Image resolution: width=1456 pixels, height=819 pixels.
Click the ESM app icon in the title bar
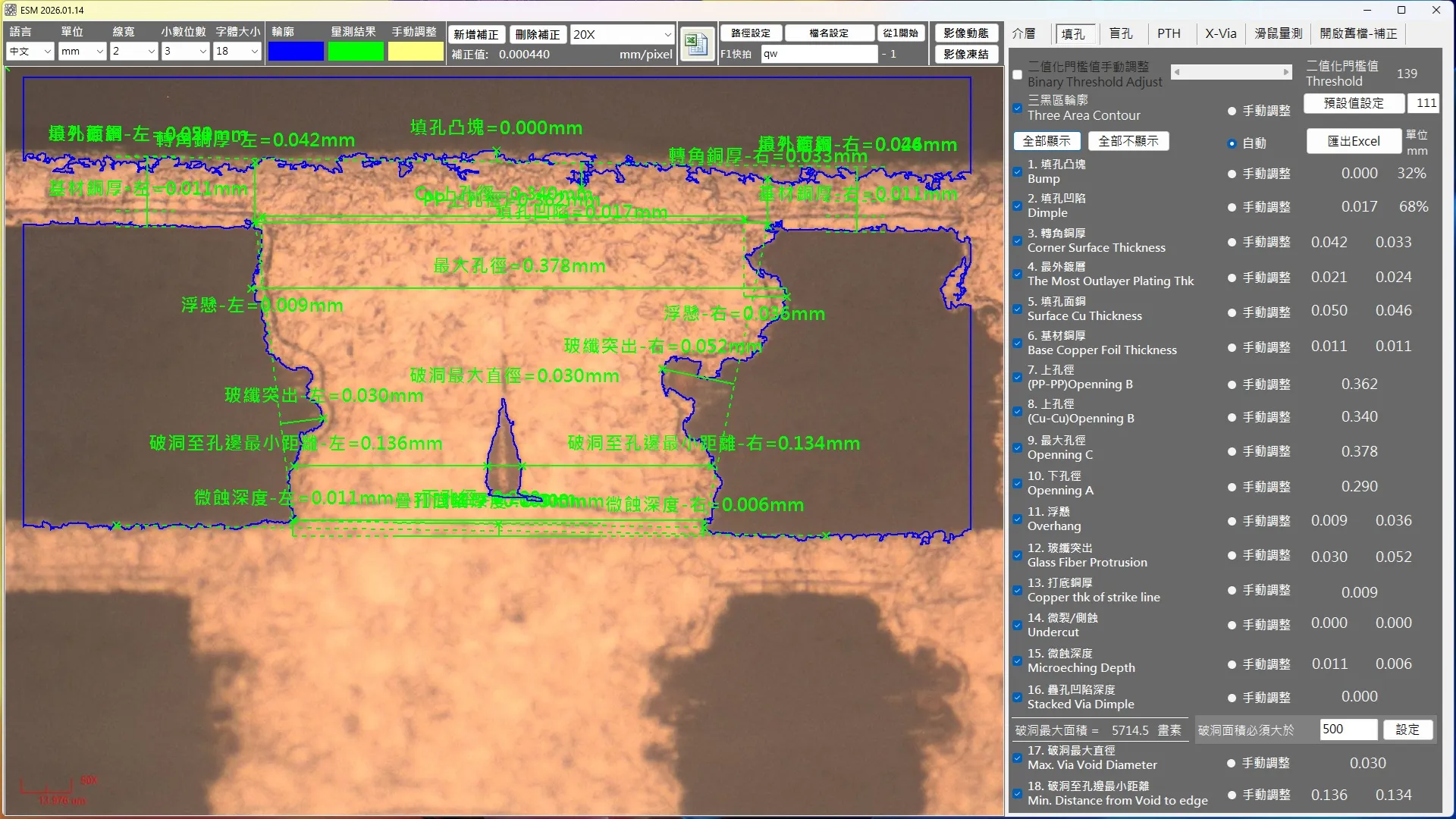tap(11, 10)
